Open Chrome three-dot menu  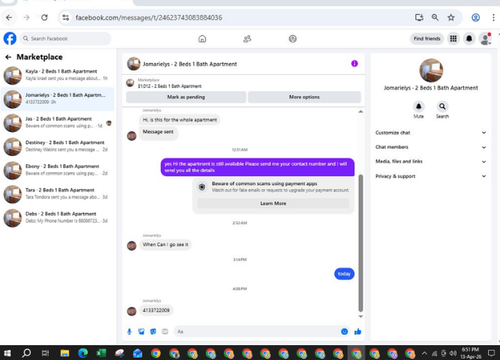tap(493, 17)
